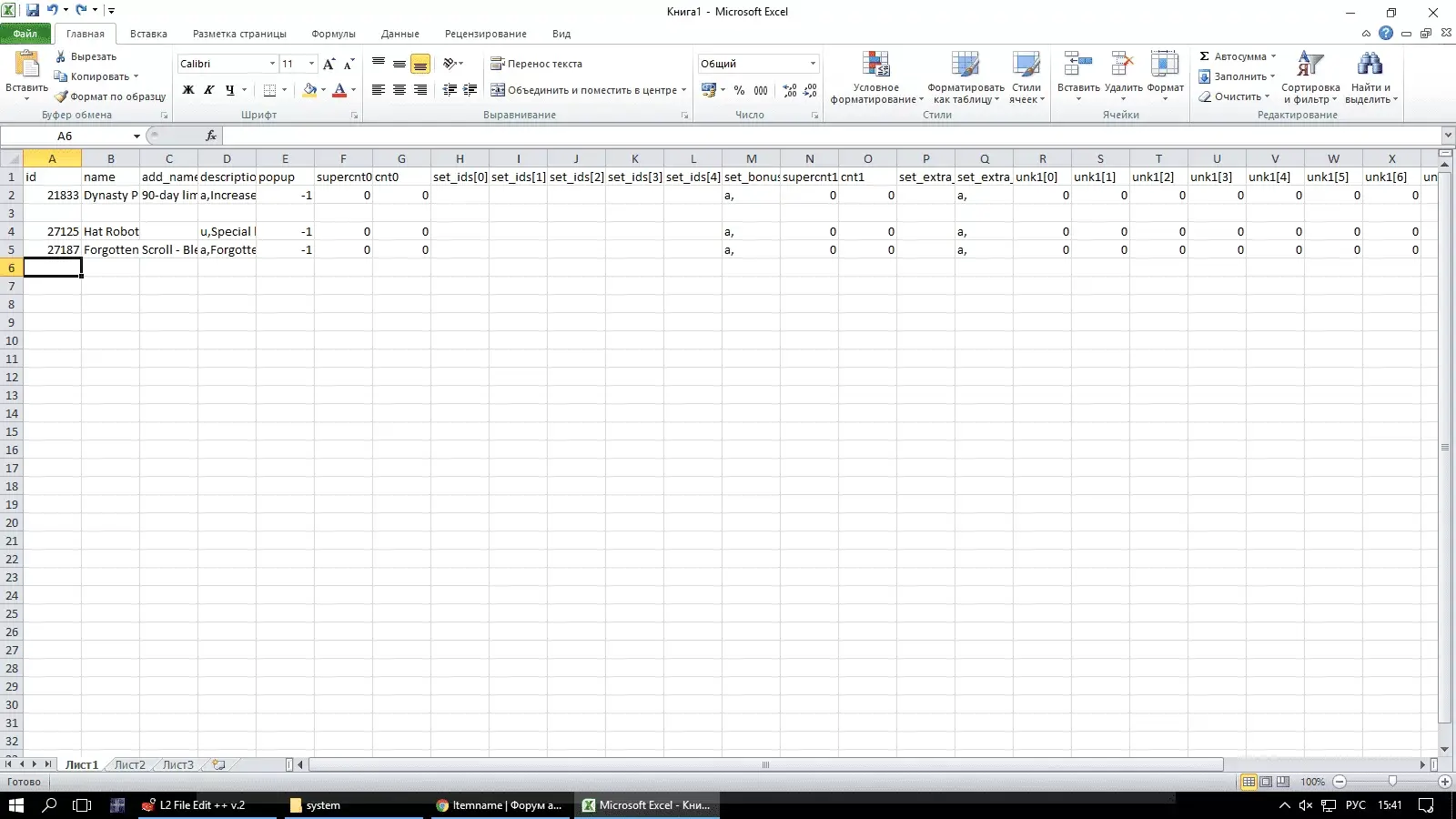Open sheet tab Лист2
Viewport: 1456px width, 819px height.
tap(129, 764)
